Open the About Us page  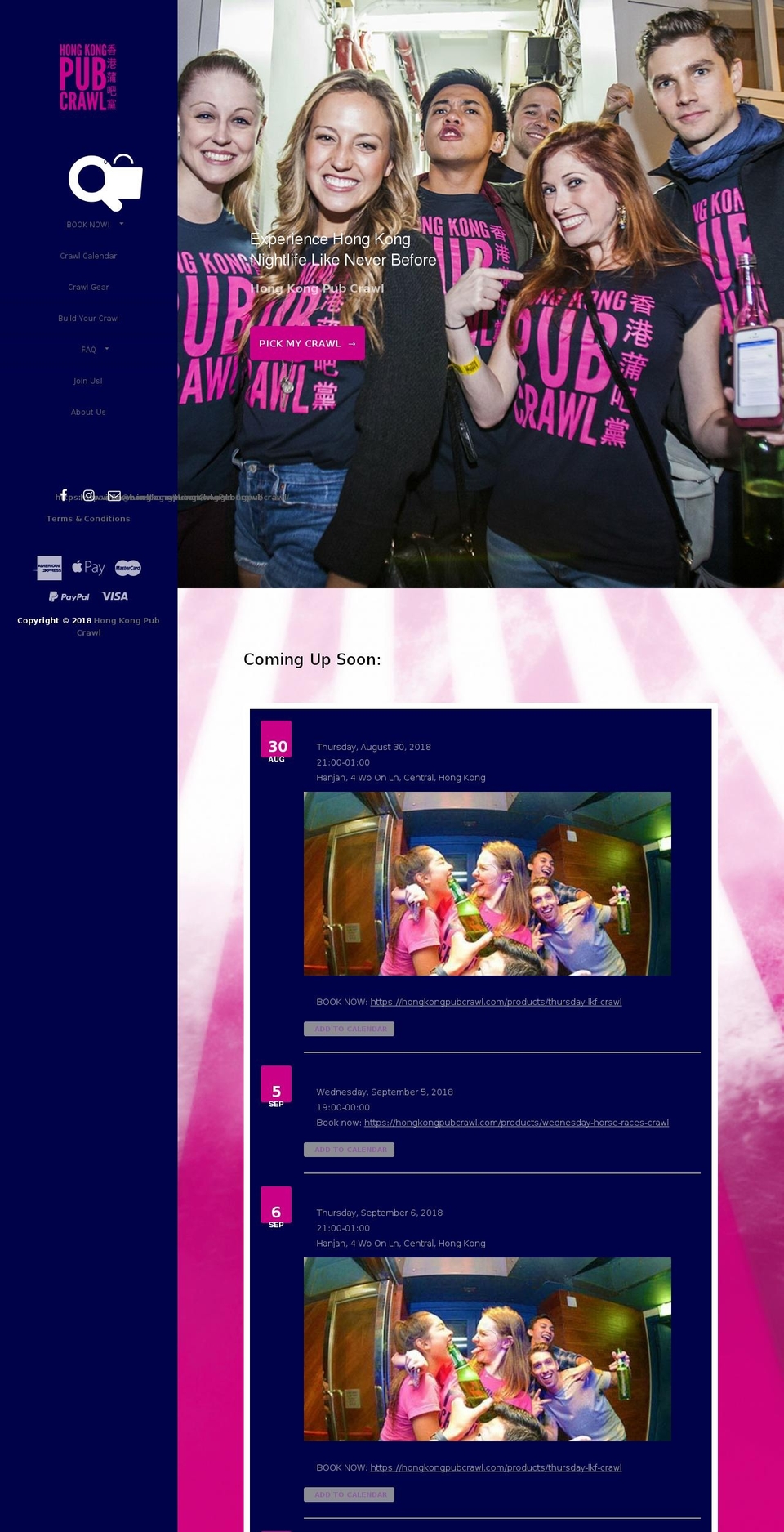(88, 412)
